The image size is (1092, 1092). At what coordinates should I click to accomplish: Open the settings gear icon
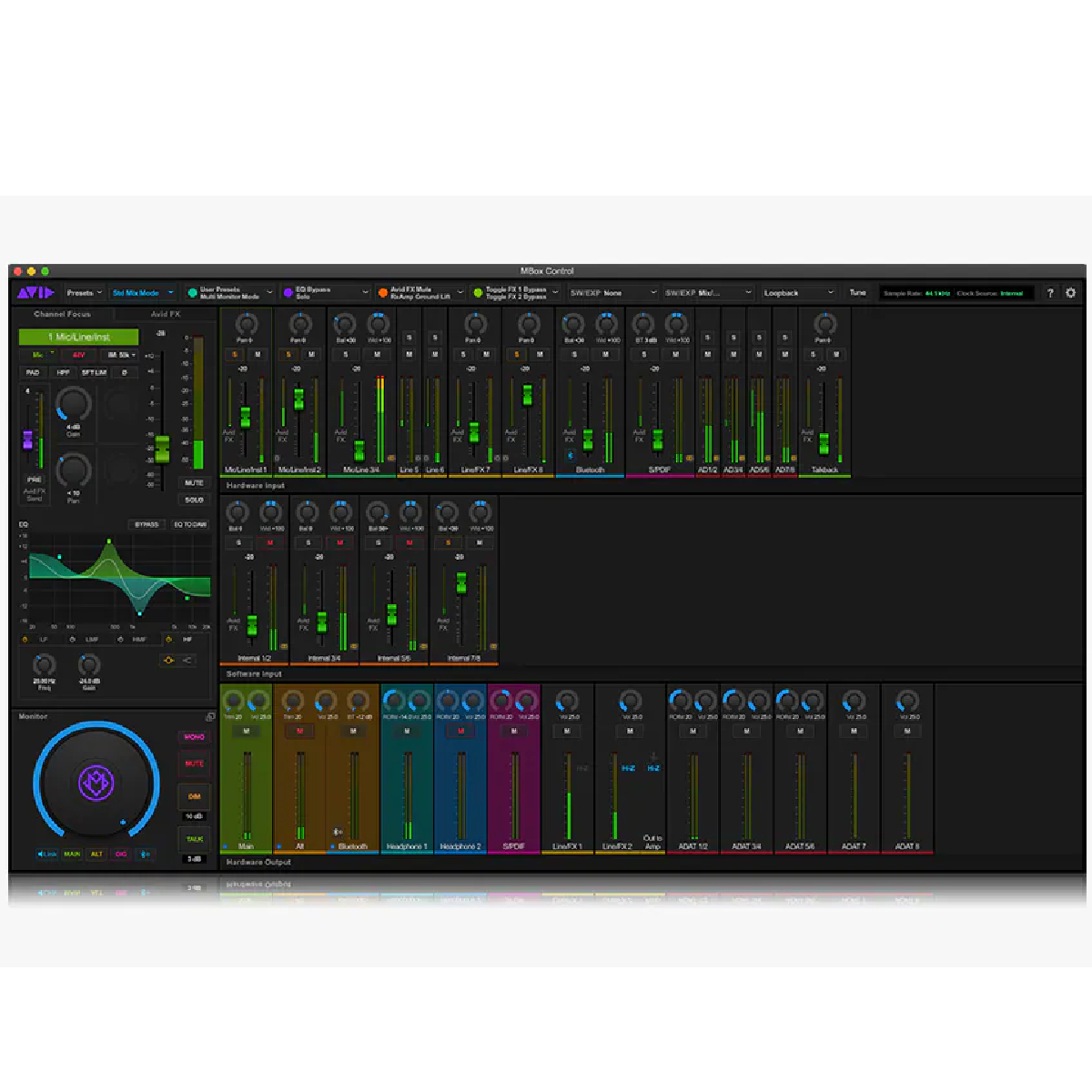(x=1070, y=293)
